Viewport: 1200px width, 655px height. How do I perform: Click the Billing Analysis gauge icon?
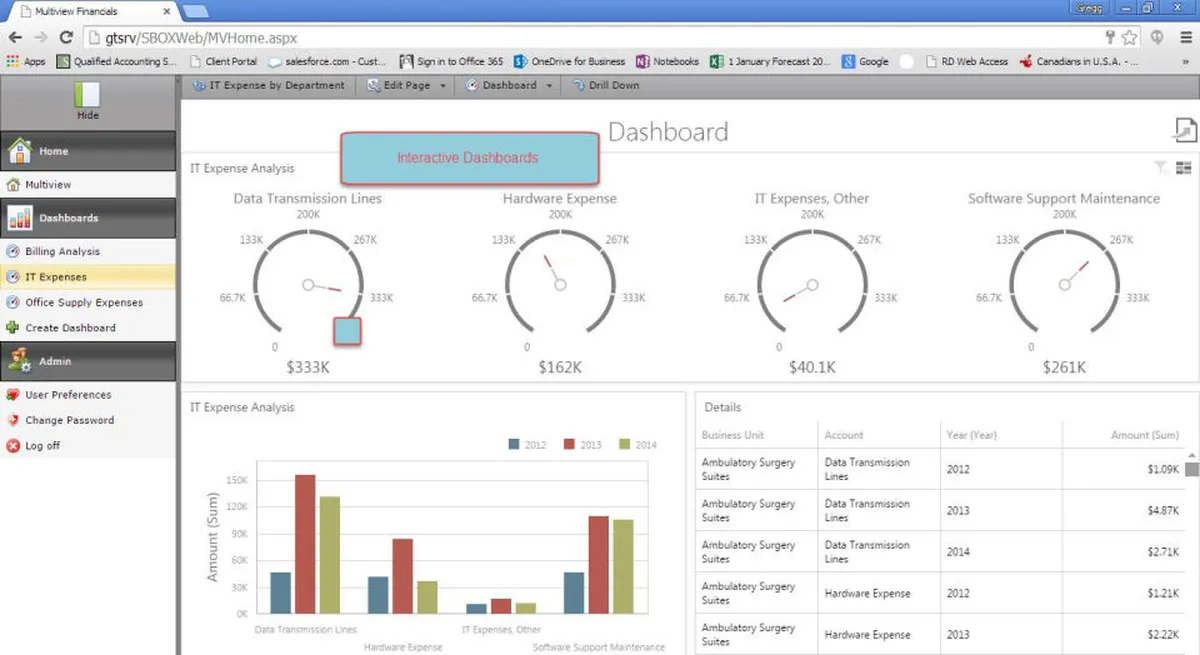(13, 252)
